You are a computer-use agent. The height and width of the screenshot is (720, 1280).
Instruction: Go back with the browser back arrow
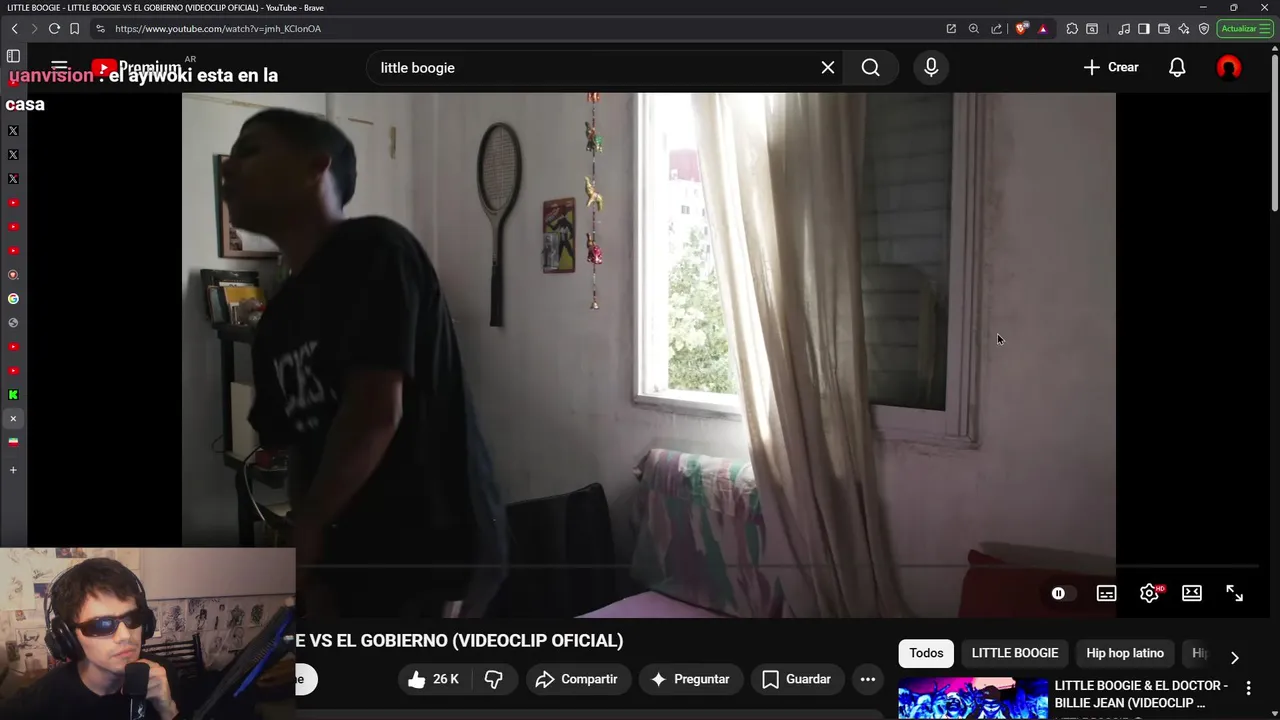(x=14, y=29)
